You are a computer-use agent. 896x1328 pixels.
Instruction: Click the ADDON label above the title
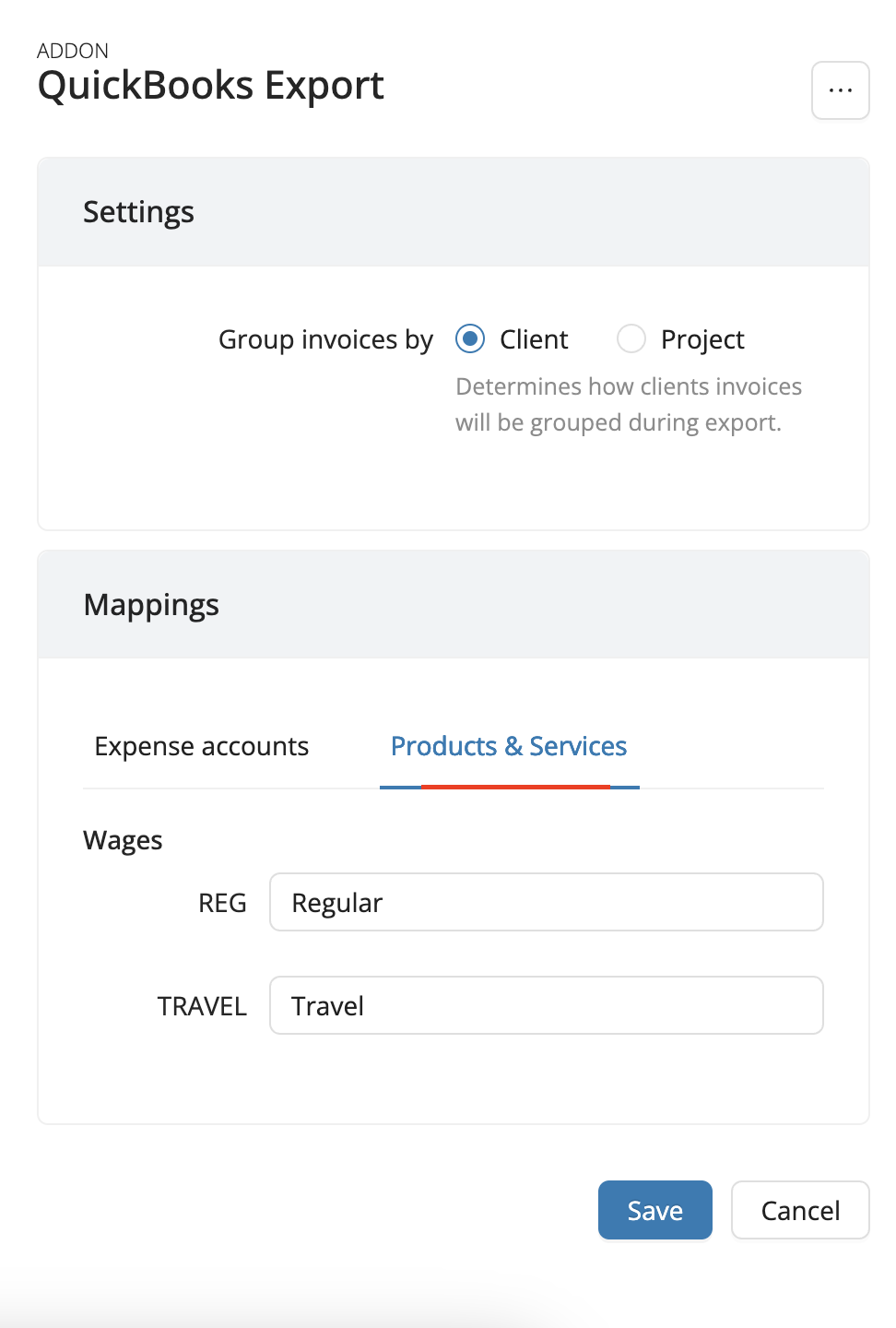(x=73, y=51)
